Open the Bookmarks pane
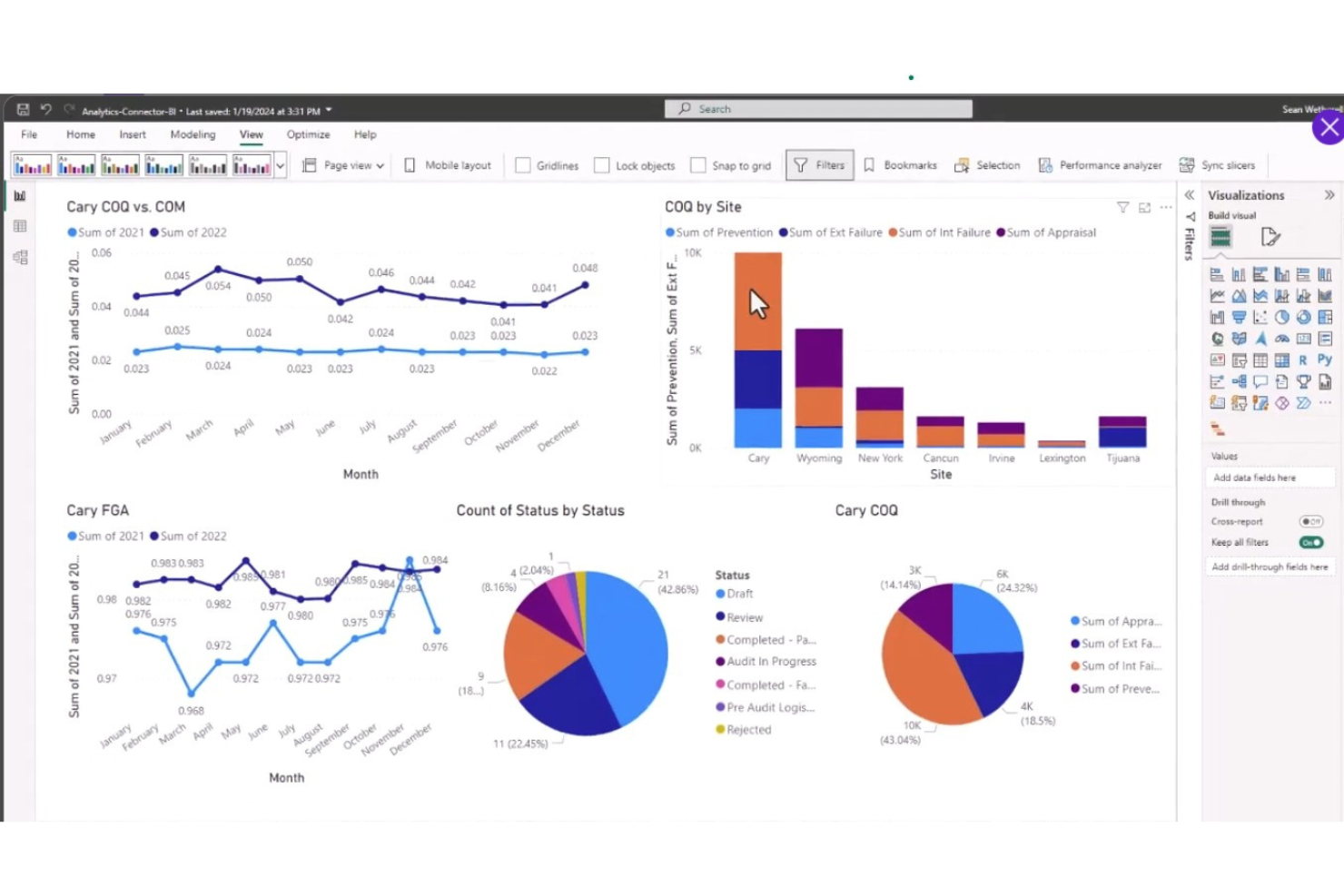 coord(900,165)
